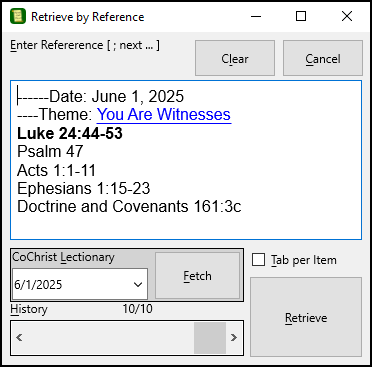Viewport: 372px width, 367px height.
Task: Click the empty history track area
Action: 111,338
